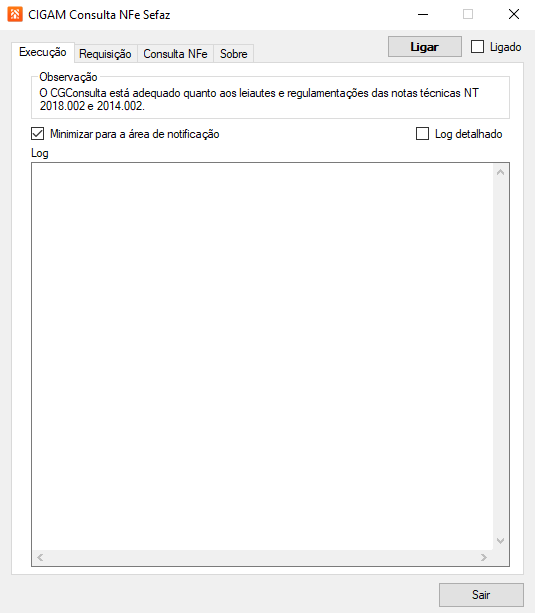Close the CIGAM Consulta NFe Sefaz window
535x613 pixels.
514,14
